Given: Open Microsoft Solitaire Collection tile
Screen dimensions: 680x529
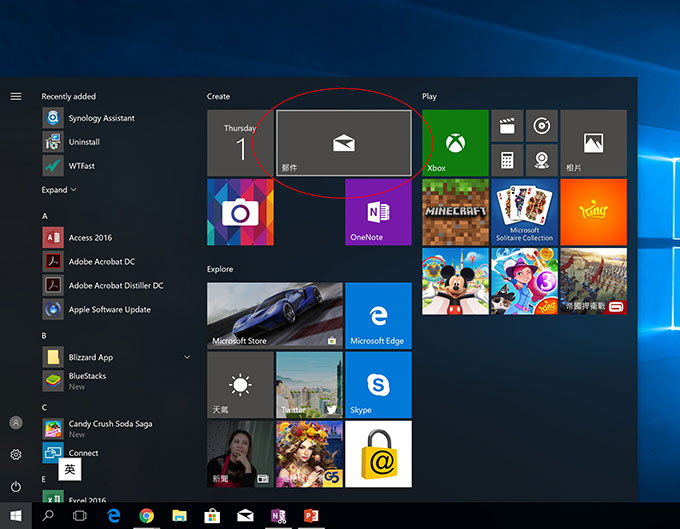Looking at the screenshot, I should (524, 212).
